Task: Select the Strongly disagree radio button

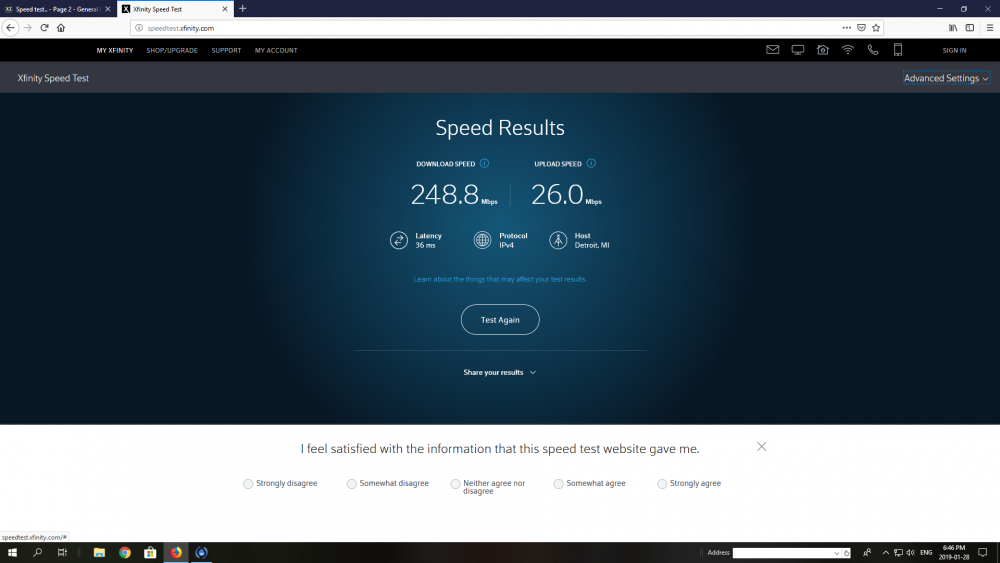Action: 248,484
